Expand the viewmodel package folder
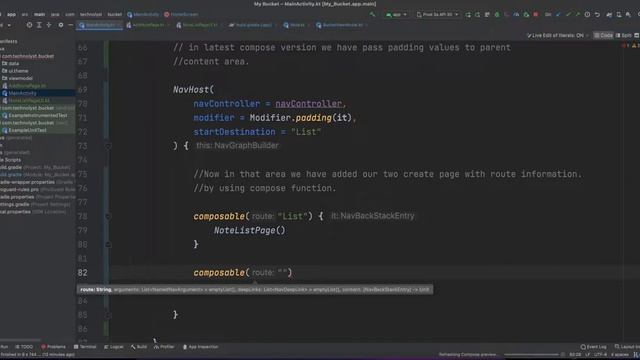 pyautogui.click(x=17, y=78)
